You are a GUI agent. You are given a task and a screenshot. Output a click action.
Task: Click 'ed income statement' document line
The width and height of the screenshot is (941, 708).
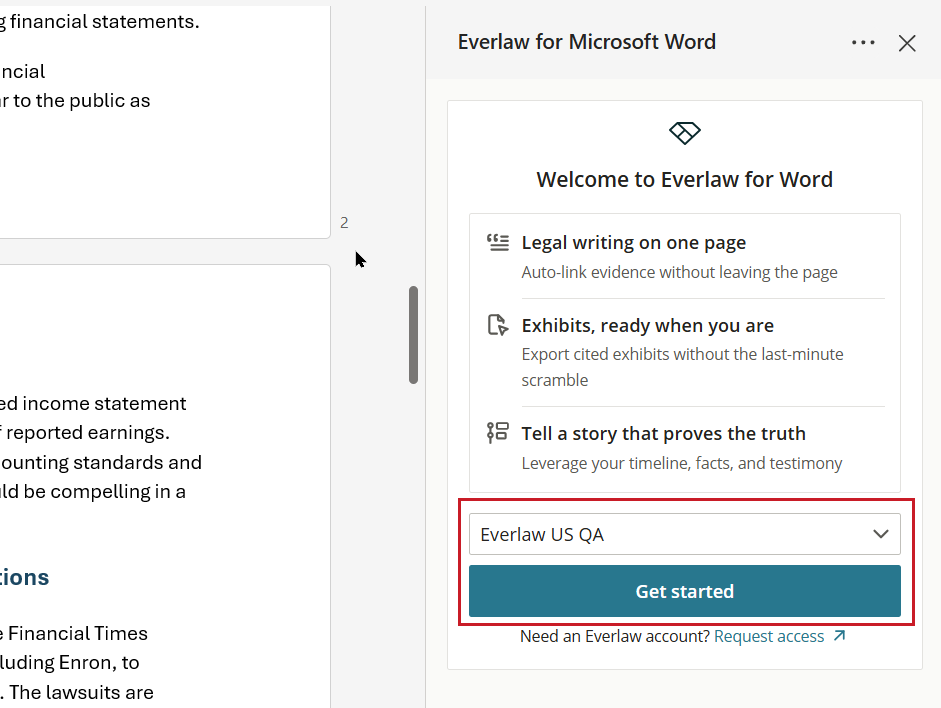[x=93, y=404]
